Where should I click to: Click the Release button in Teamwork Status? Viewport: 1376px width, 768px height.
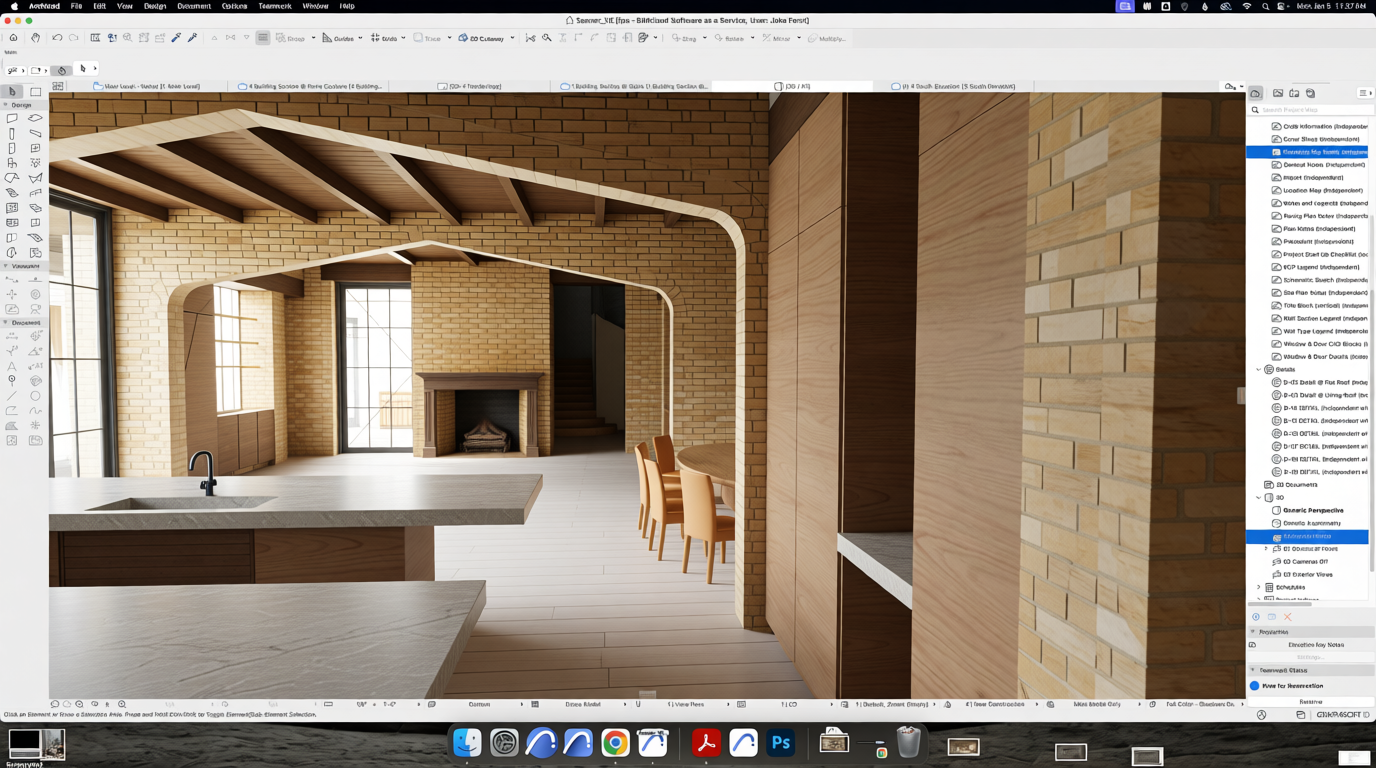pyautogui.click(x=1310, y=702)
